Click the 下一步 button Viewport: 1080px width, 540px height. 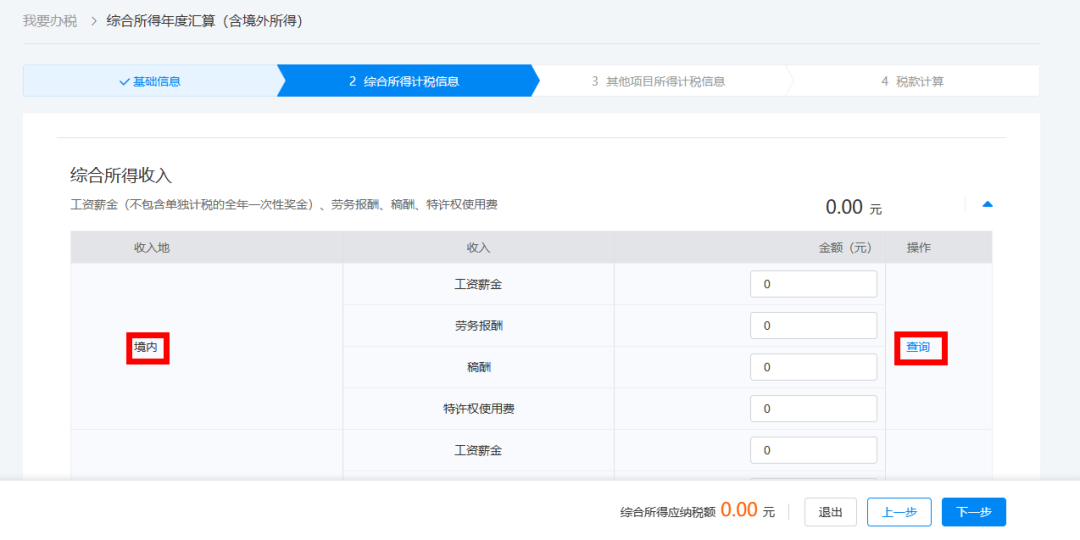(974, 512)
